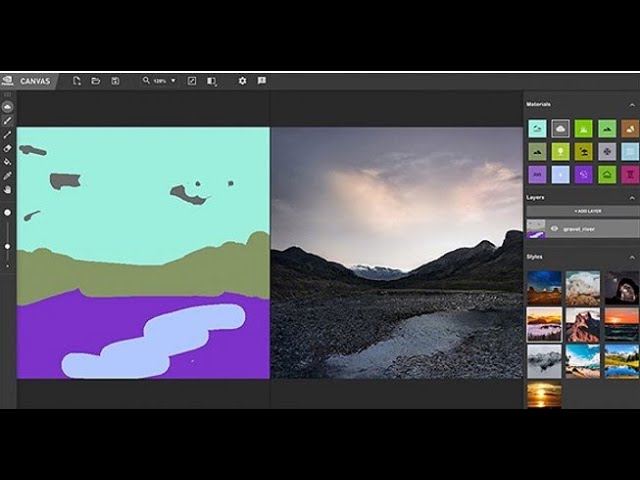Collapse the Styles panel
This screenshot has width=640, height=480.
[632, 257]
